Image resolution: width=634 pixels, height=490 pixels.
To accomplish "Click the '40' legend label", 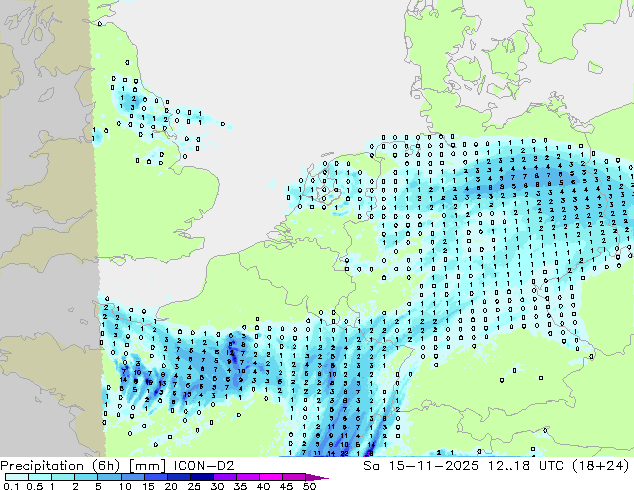I will coord(263,486).
